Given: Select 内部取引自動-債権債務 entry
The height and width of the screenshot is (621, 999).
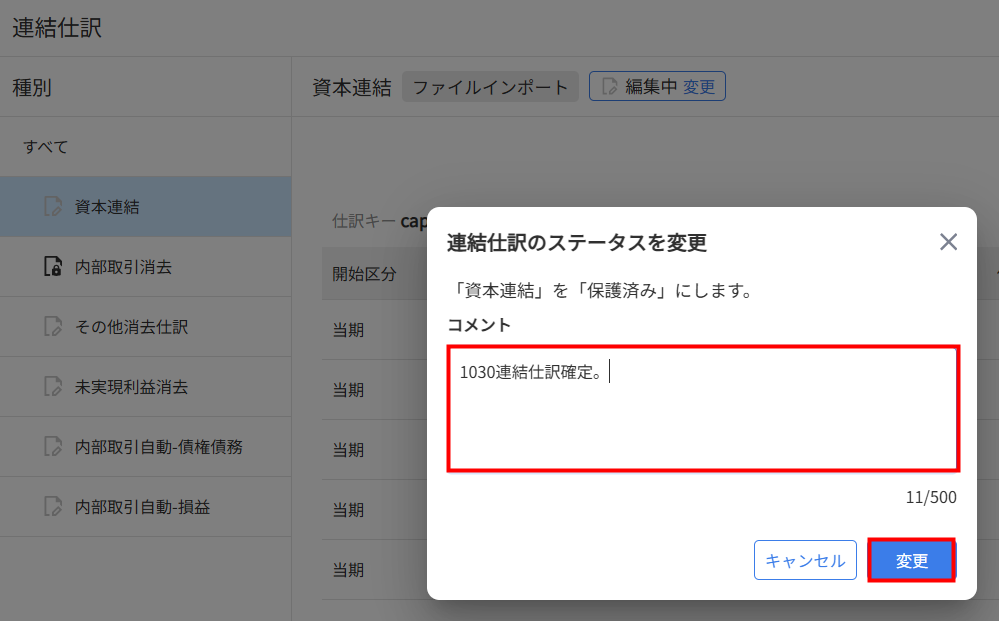Looking at the screenshot, I should tap(158, 447).
